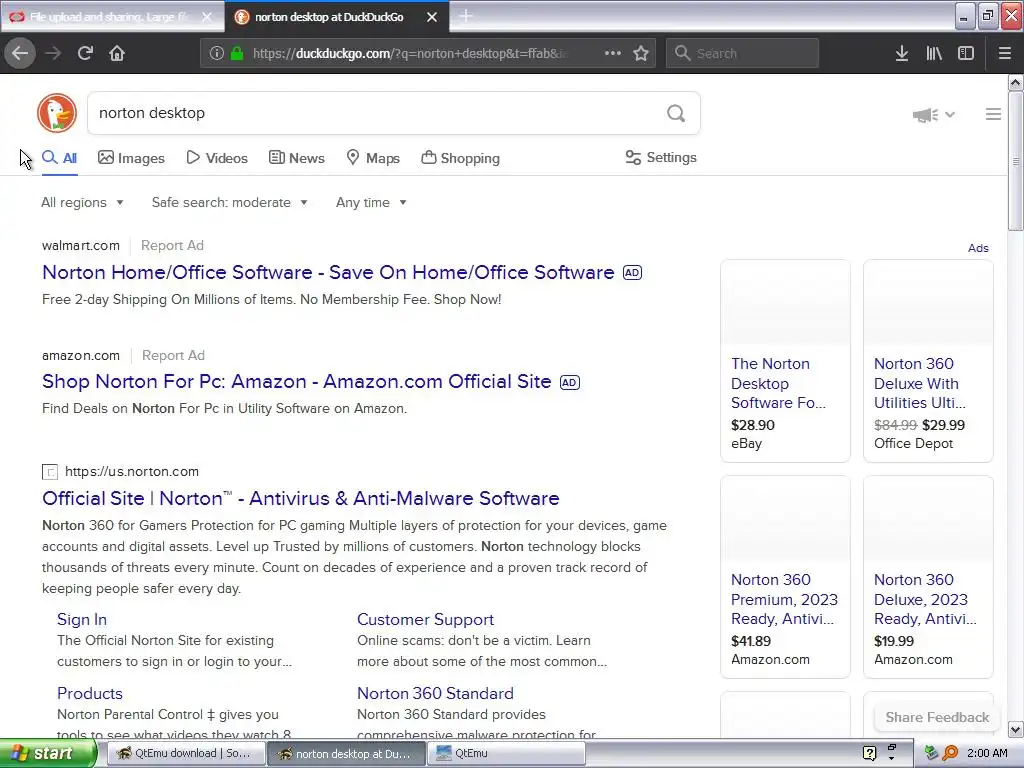Switch to Maps results tab
Screen dimensions: 1024x768
[x=373, y=158]
